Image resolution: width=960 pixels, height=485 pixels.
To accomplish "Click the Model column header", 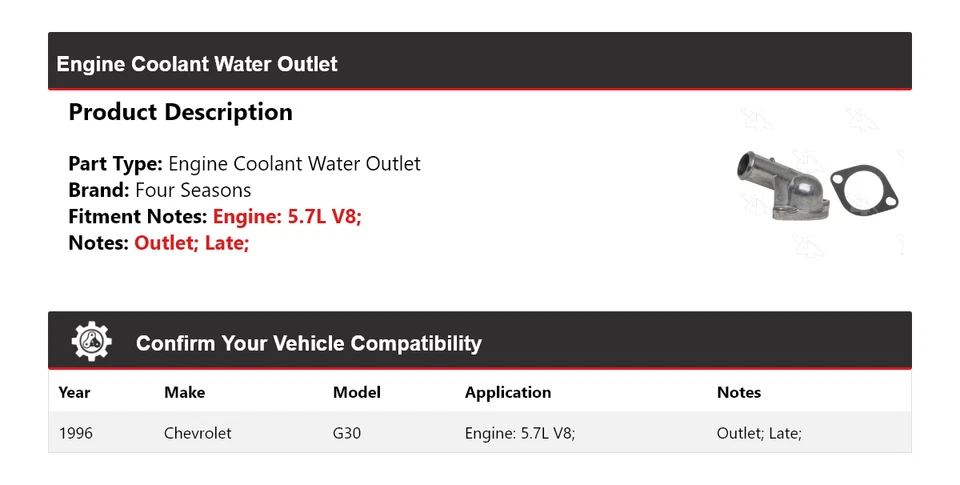I will (356, 393).
